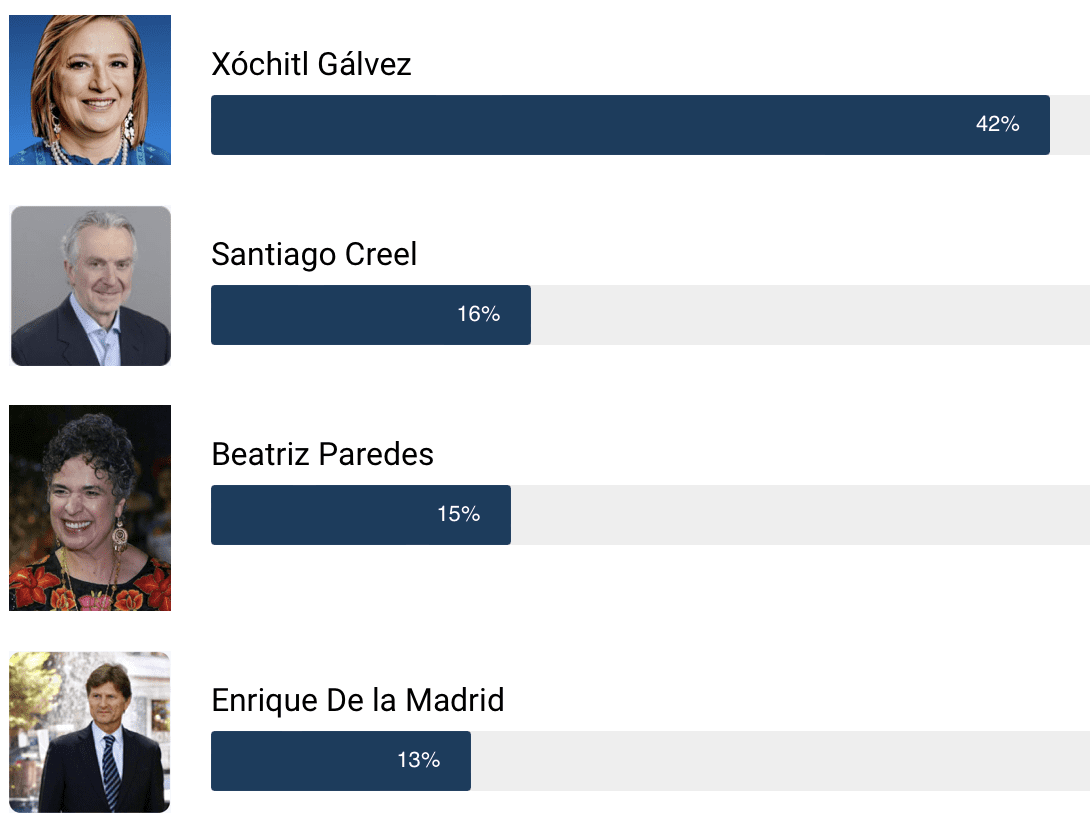
Task: Click the 42% filled poll bar
Action: pyautogui.click(x=631, y=125)
